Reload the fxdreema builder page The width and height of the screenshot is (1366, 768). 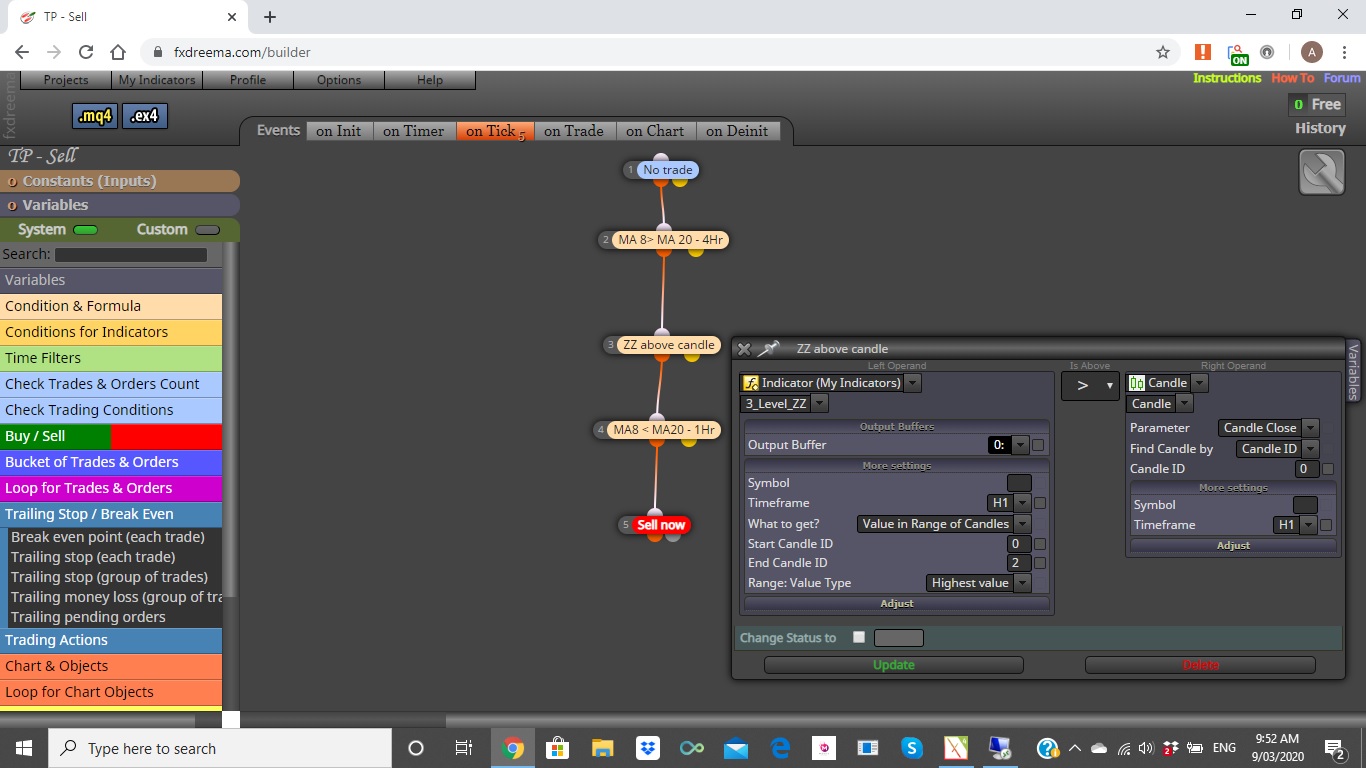86,52
